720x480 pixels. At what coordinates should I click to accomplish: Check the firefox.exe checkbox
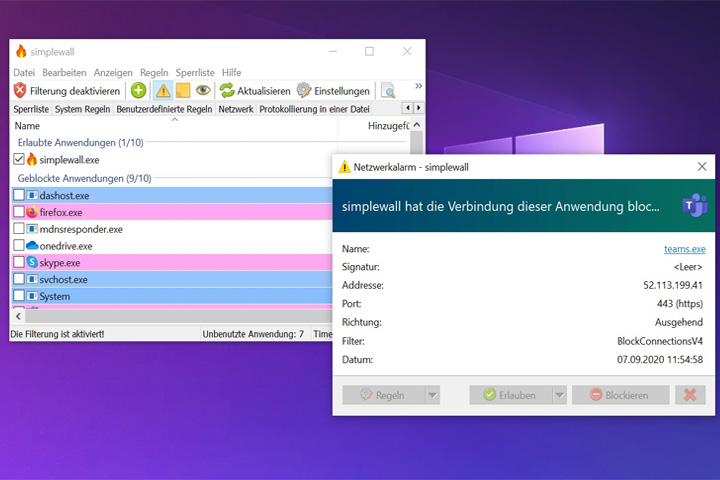click(x=19, y=212)
